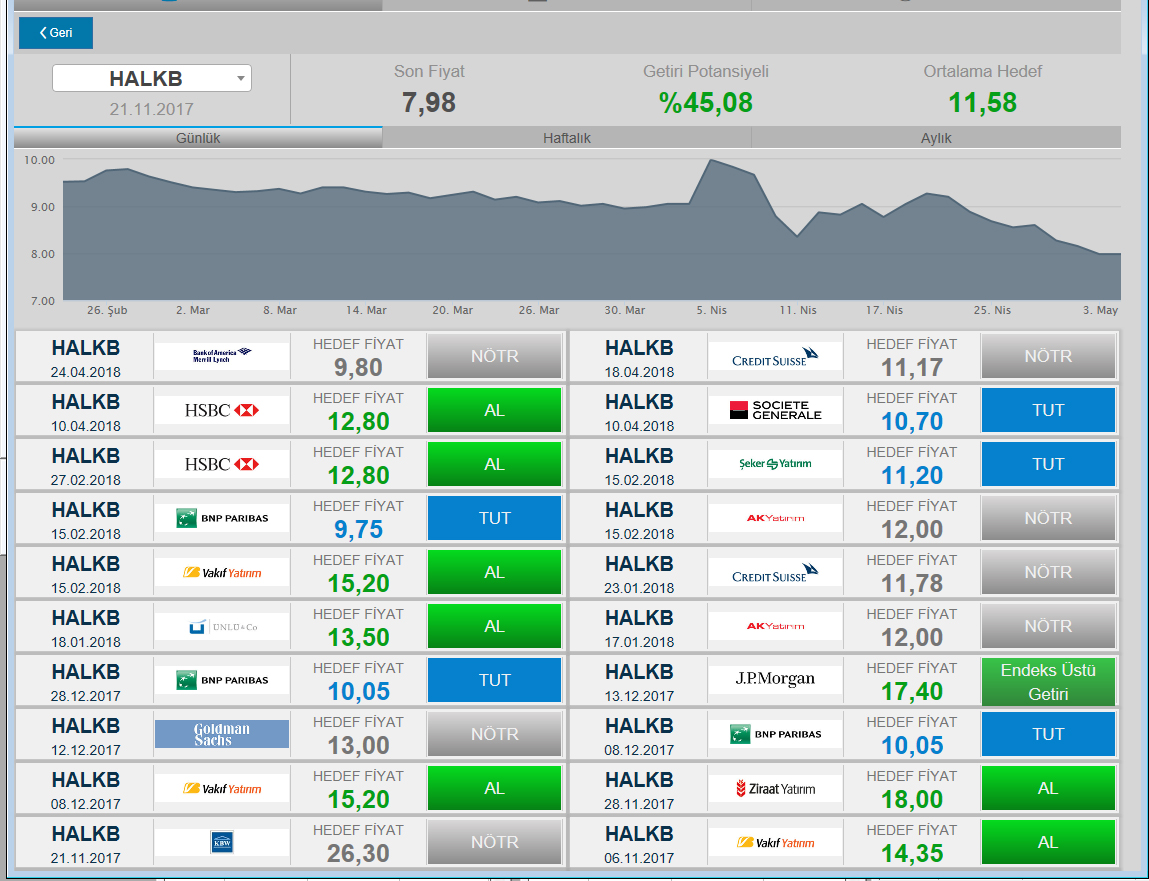
Task: Click NÖTR button for AK Yatırım 15.02.2018
Action: 1048,518
